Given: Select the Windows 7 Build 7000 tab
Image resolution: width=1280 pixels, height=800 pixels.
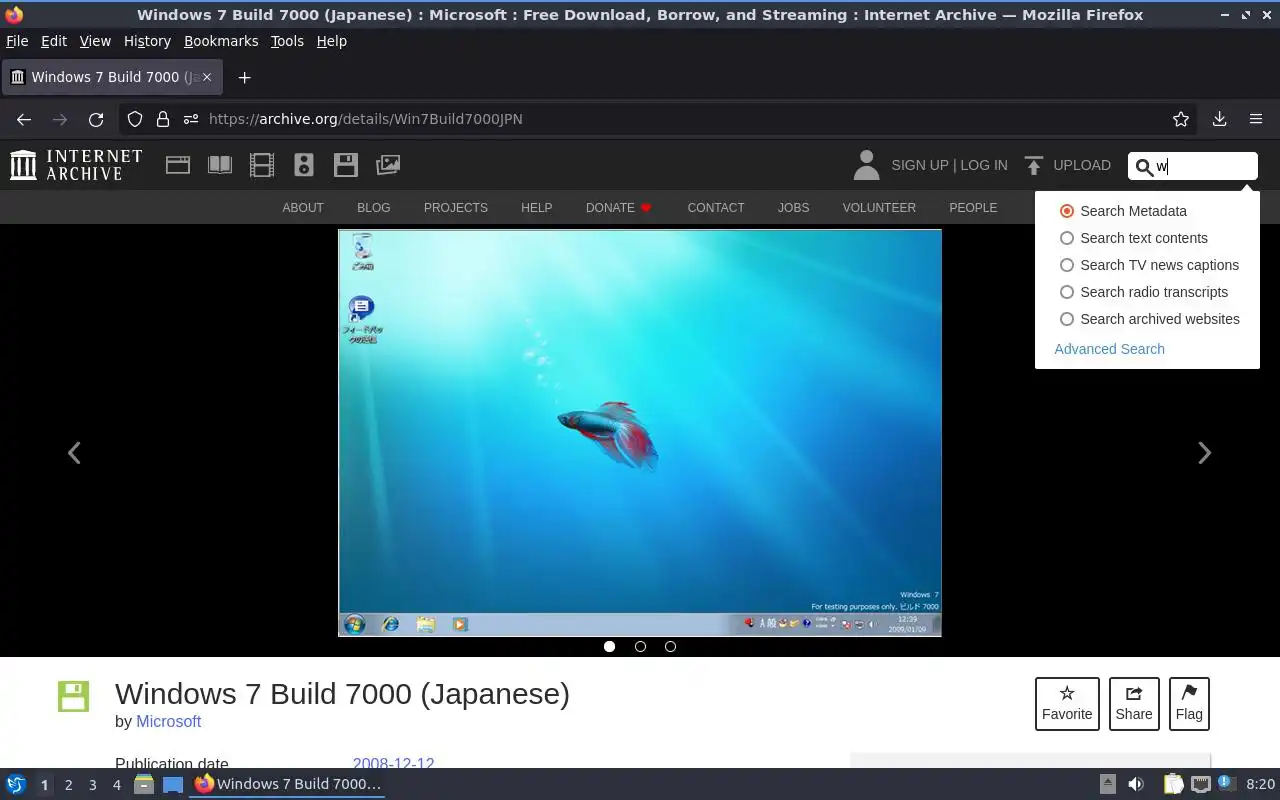Looking at the screenshot, I should (112, 77).
